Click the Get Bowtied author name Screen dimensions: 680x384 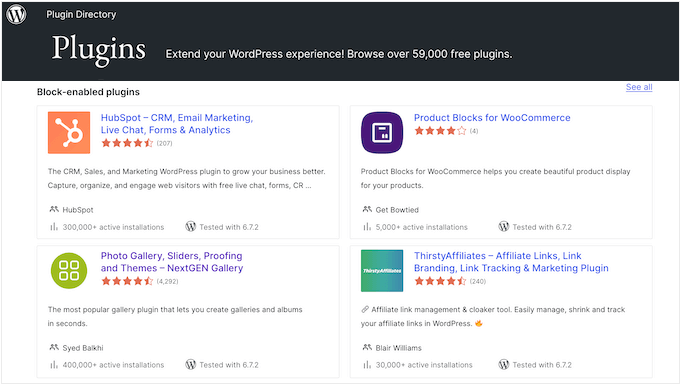[397, 210]
